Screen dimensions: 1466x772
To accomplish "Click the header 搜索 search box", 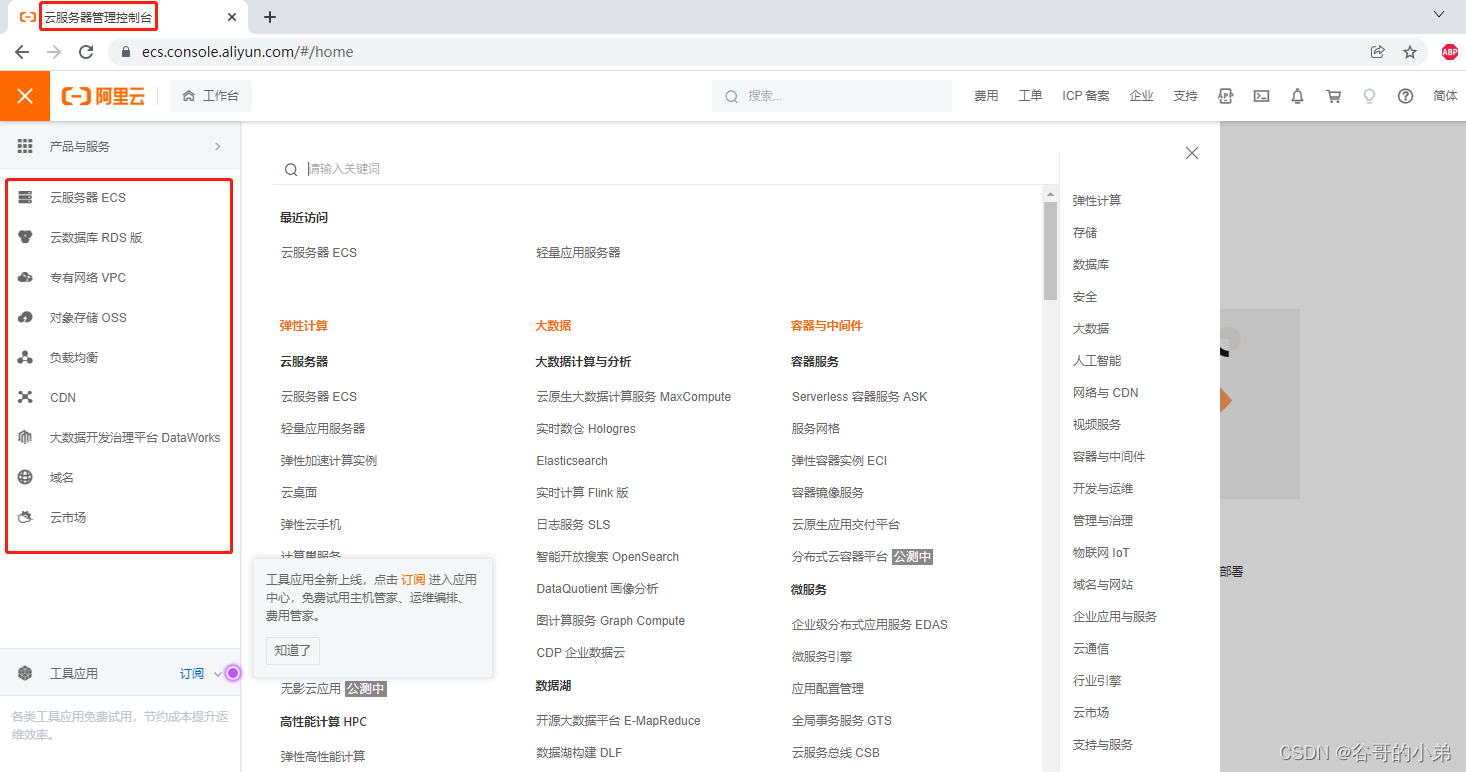I will [832, 96].
